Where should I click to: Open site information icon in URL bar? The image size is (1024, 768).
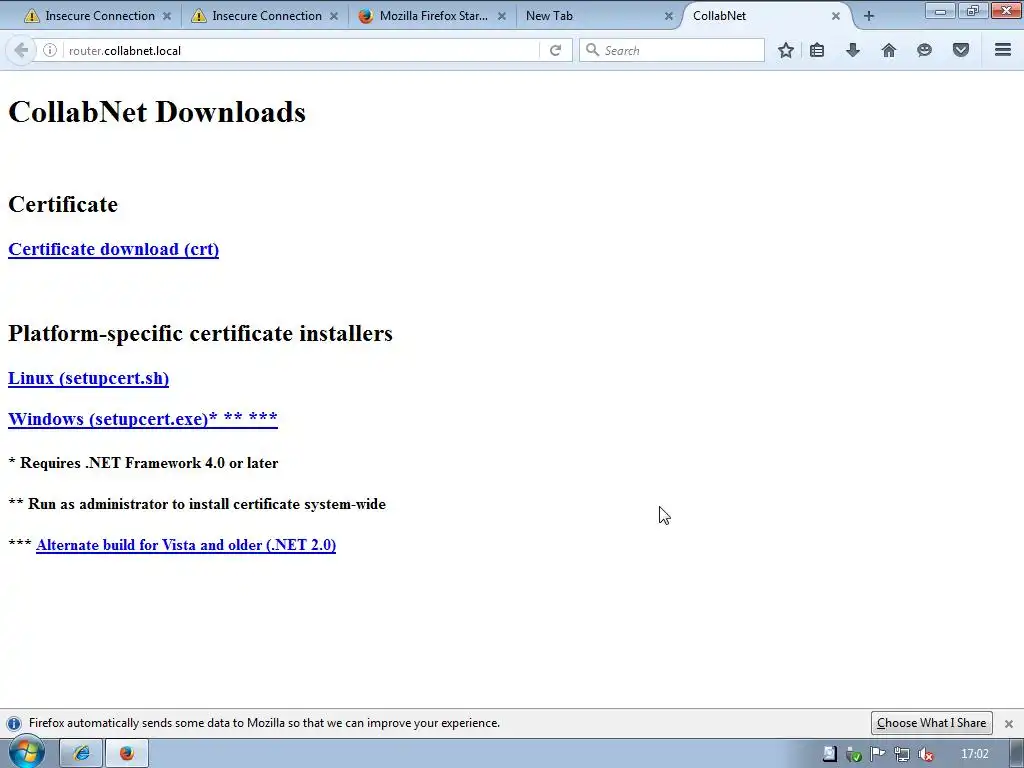click(x=50, y=50)
